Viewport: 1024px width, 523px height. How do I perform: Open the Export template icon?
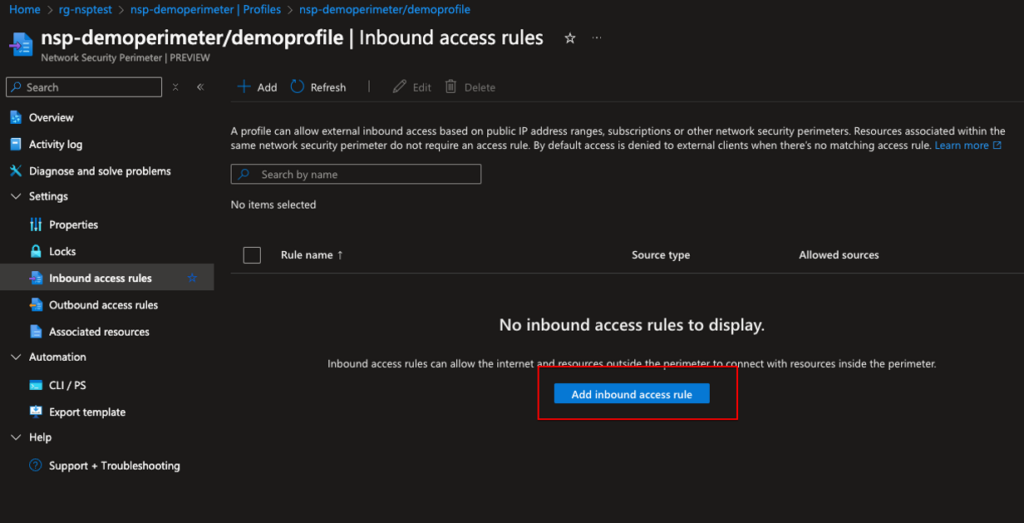(36, 412)
